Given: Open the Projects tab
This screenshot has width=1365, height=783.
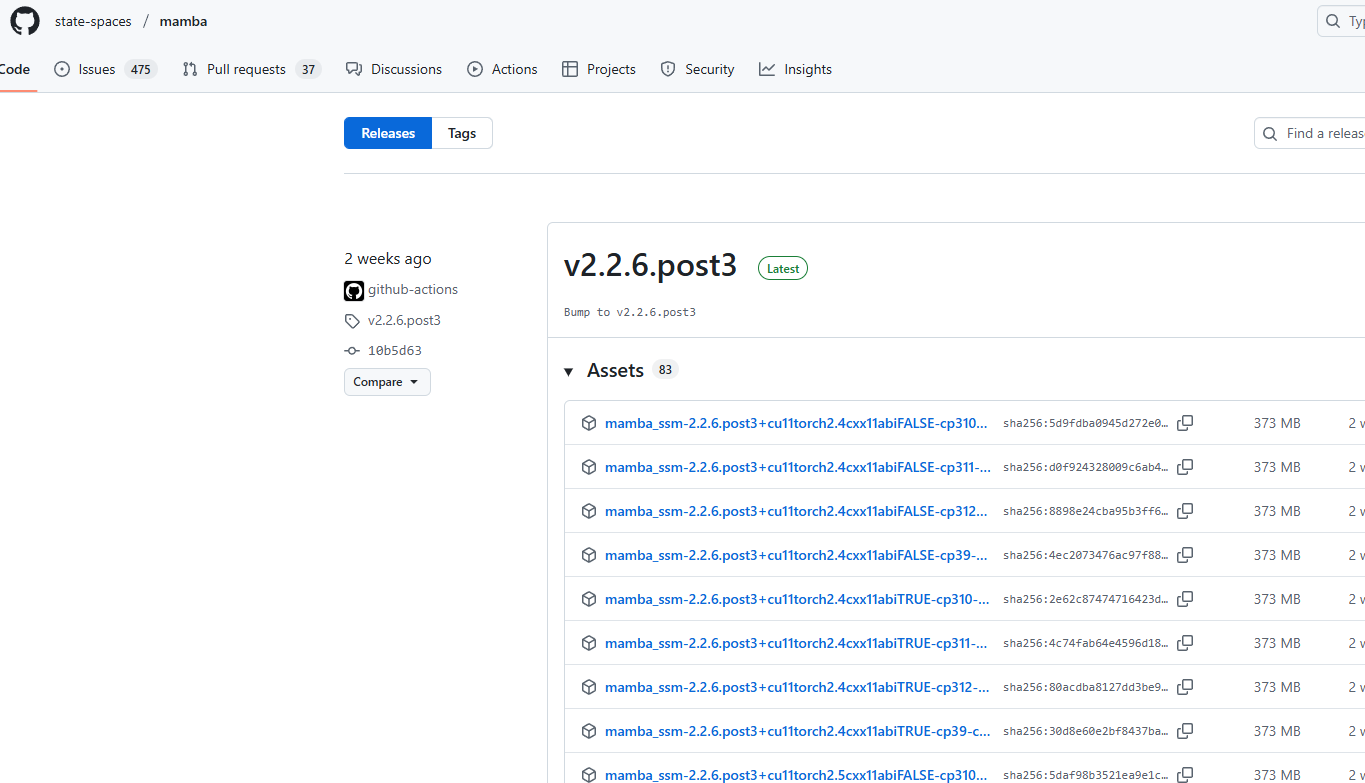Looking at the screenshot, I should point(599,69).
